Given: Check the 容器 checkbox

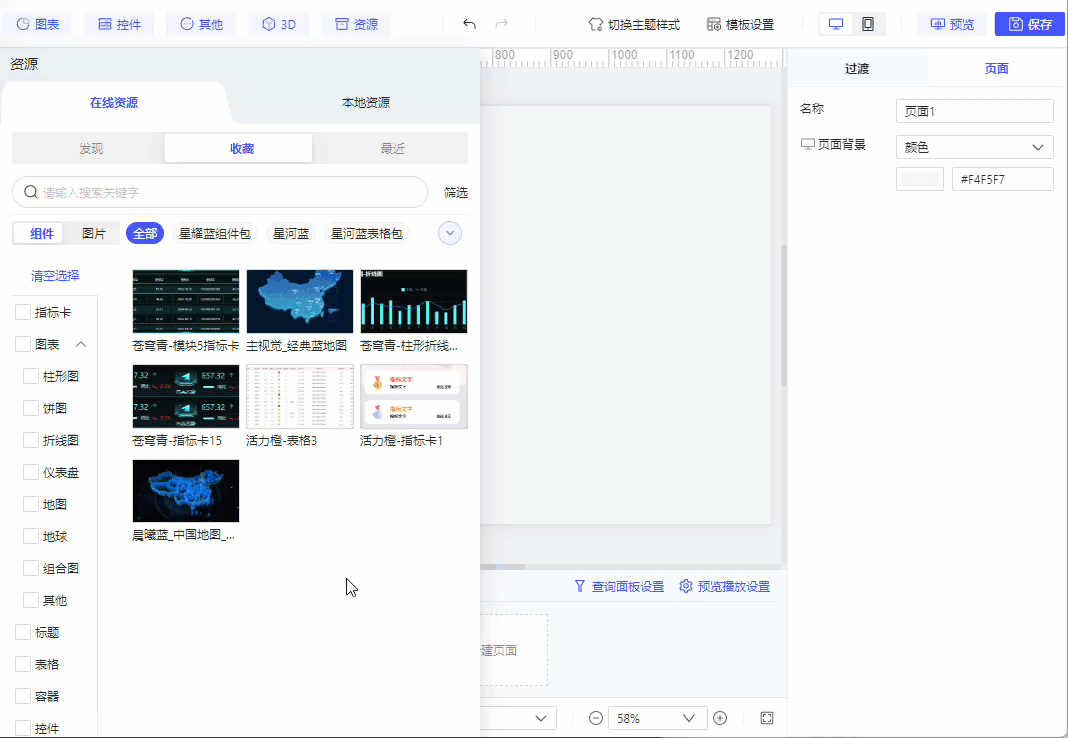Looking at the screenshot, I should tap(22, 696).
